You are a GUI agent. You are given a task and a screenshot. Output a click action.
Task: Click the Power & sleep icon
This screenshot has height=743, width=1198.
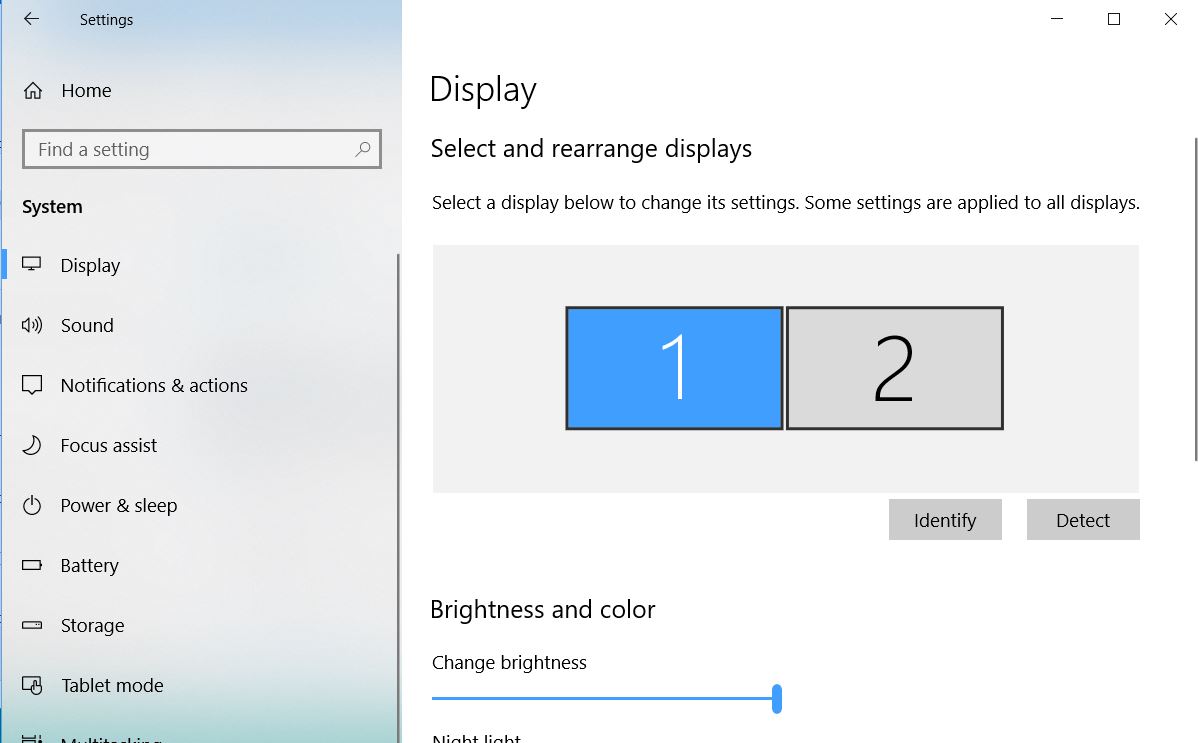tap(32, 505)
